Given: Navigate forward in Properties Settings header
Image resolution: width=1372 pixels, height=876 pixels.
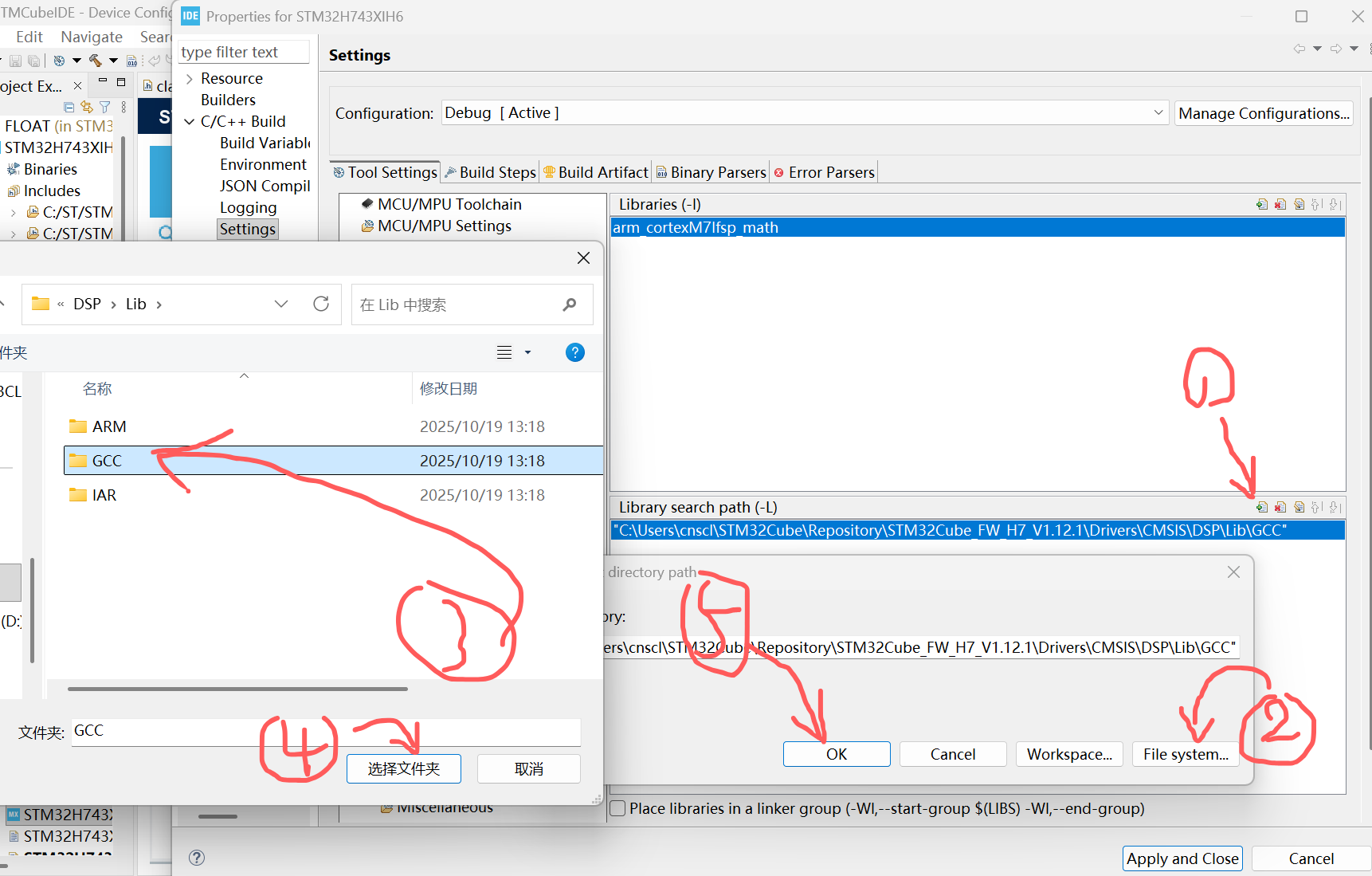Looking at the screenshot, I should click(x=1336, y=49).
